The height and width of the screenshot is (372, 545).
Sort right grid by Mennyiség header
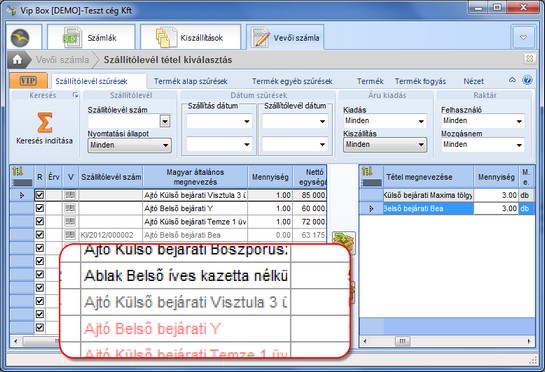tap(496, 177)
